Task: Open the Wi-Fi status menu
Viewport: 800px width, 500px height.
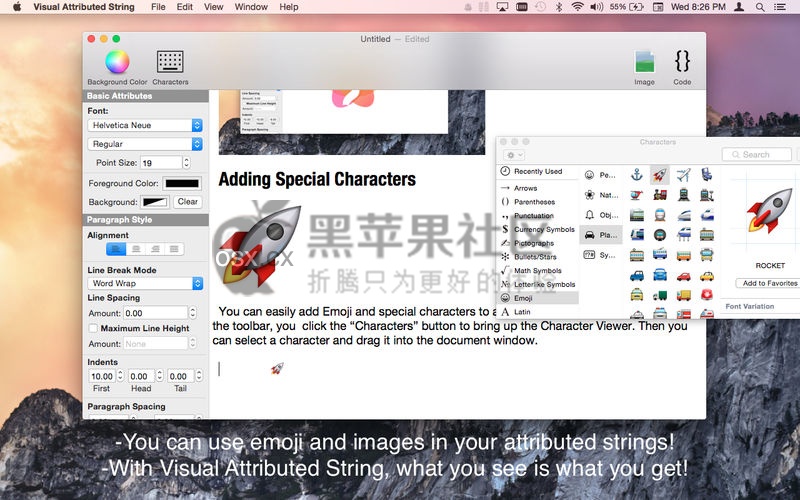Action: tap(577, 7)
